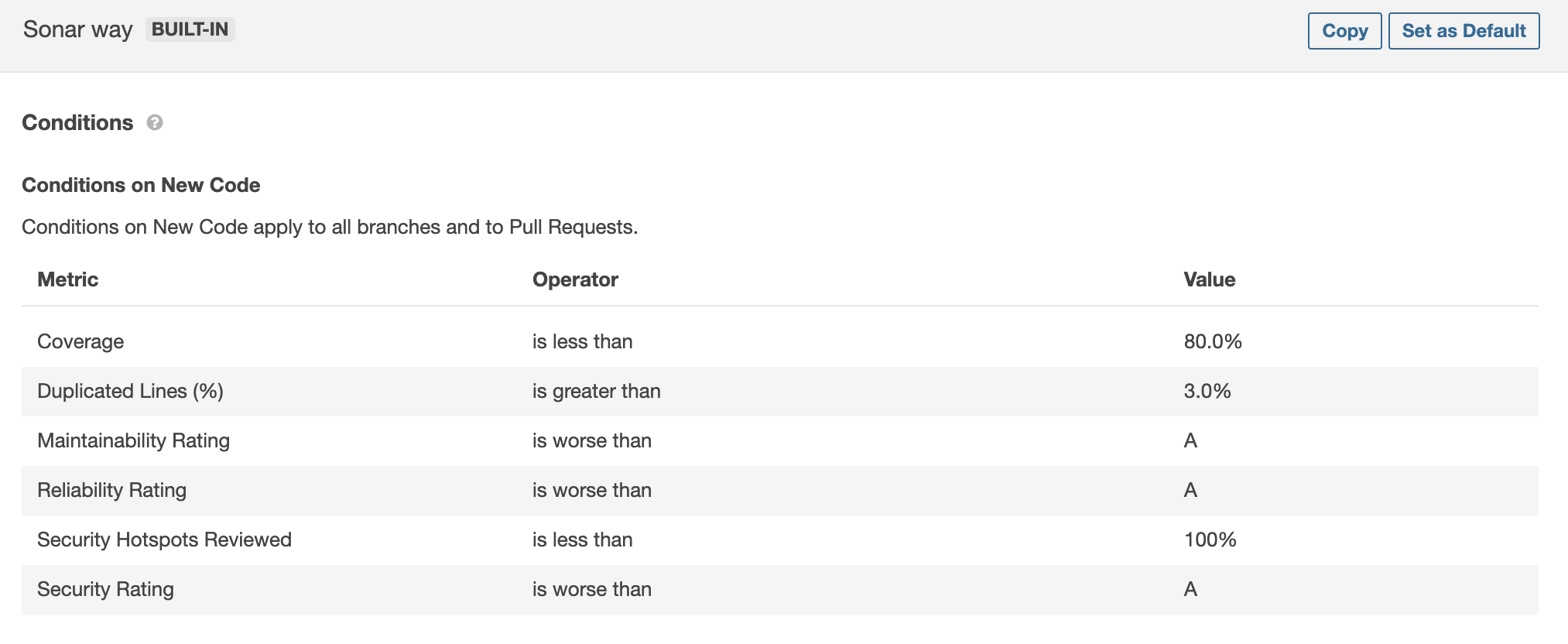Click the Value column header
The width and height of the screenshot is (1568, 644).
pos(1209,279)
